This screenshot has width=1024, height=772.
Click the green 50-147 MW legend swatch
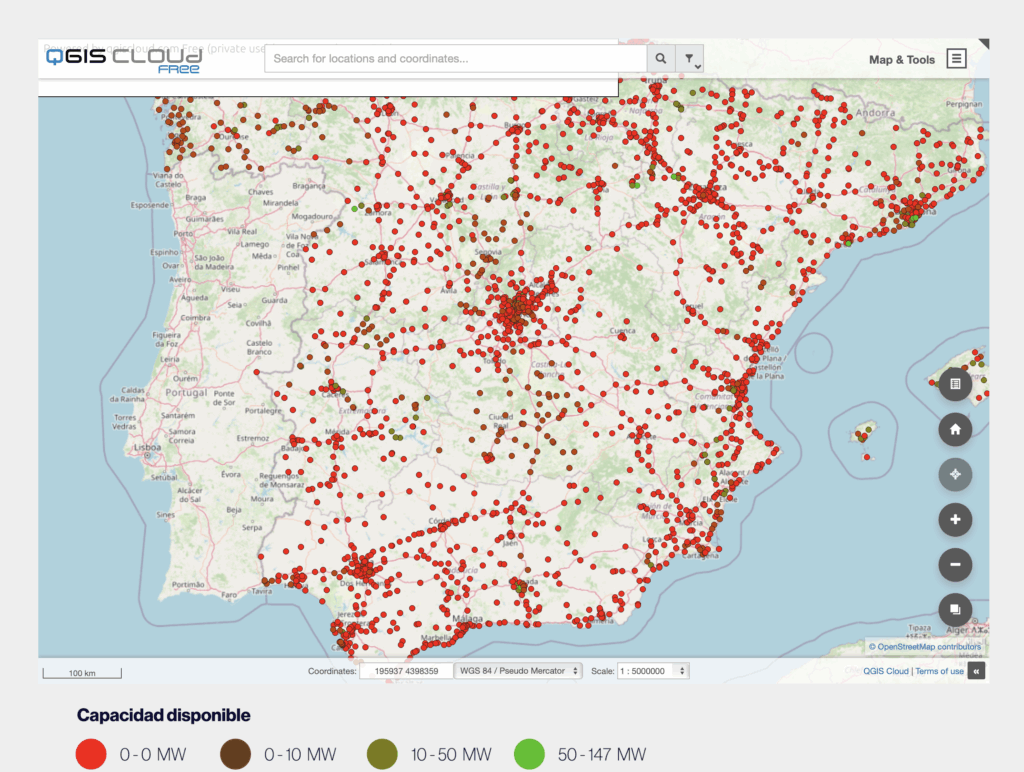pos(530,754)
